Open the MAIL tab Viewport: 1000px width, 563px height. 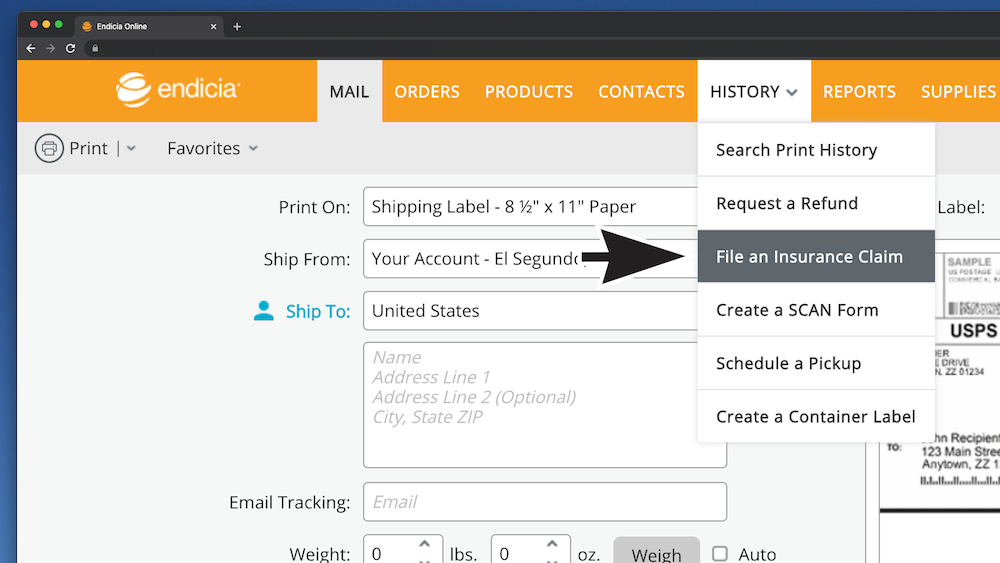point(349,92)
